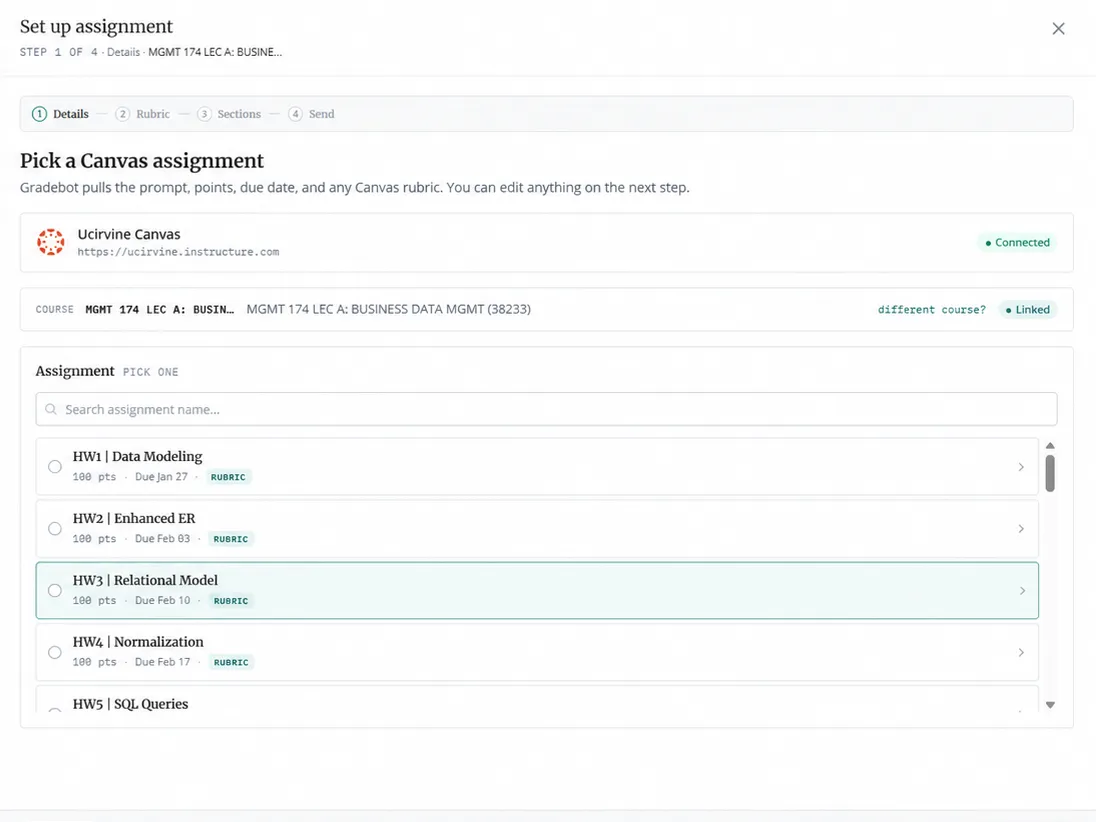Viewport: 1096px width, 822px height.
Task: Click 'Due Jan 27' on HW1
Action: (161, 477)
